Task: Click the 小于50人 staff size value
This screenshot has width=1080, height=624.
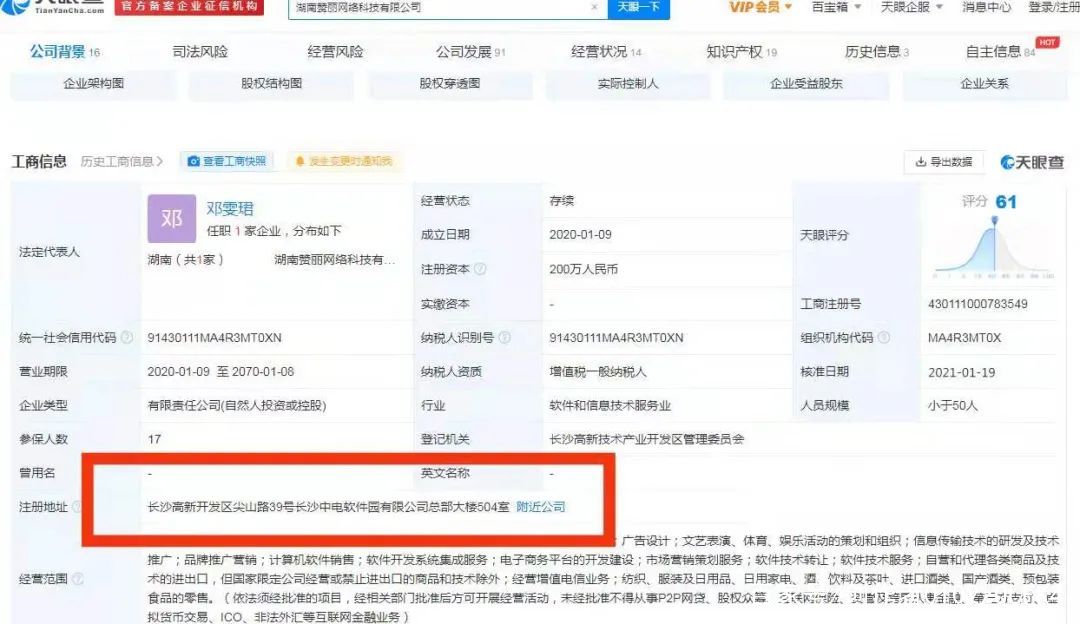Action: pos(953,406)
